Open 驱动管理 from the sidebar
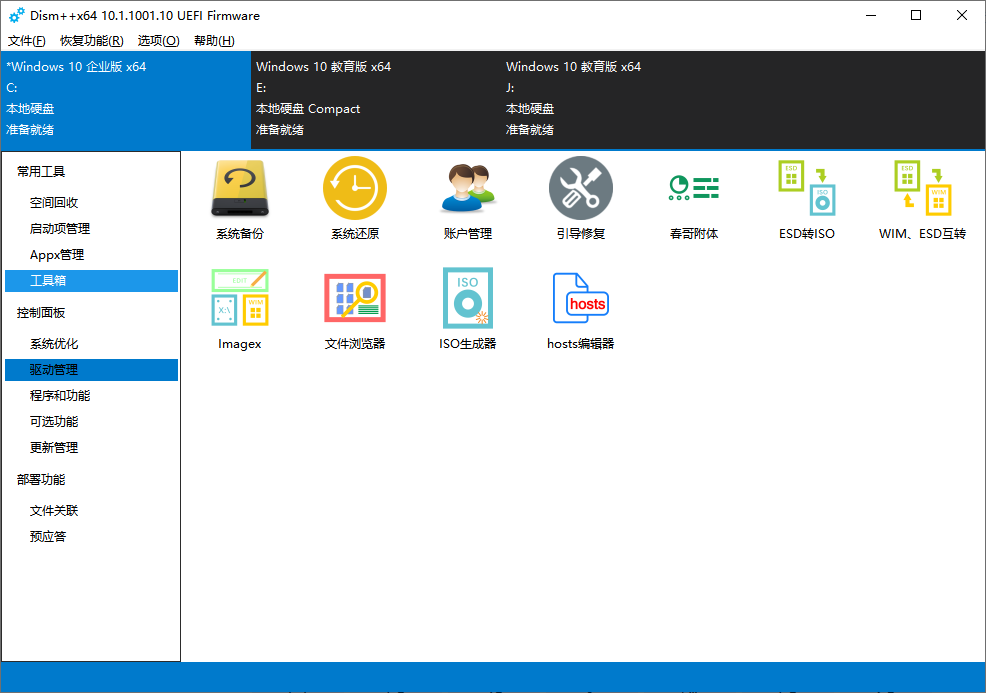986x693 pixels. coord(62,369)
